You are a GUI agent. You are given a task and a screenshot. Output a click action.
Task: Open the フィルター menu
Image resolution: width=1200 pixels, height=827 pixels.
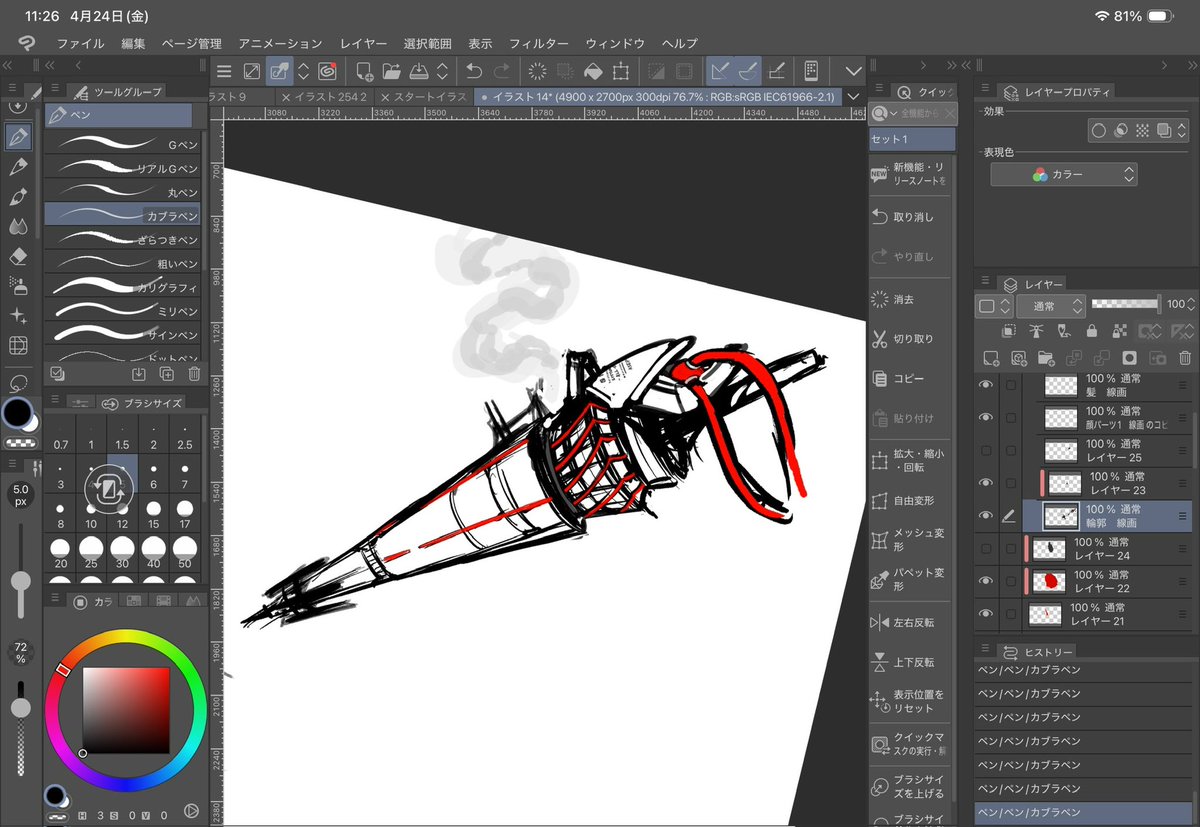538,44
